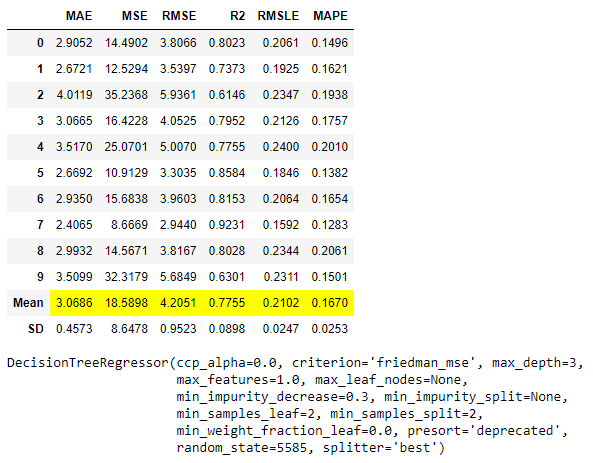Select MAE value 4.0119
This screenshot has height=463, width=593.
[74, 95]
